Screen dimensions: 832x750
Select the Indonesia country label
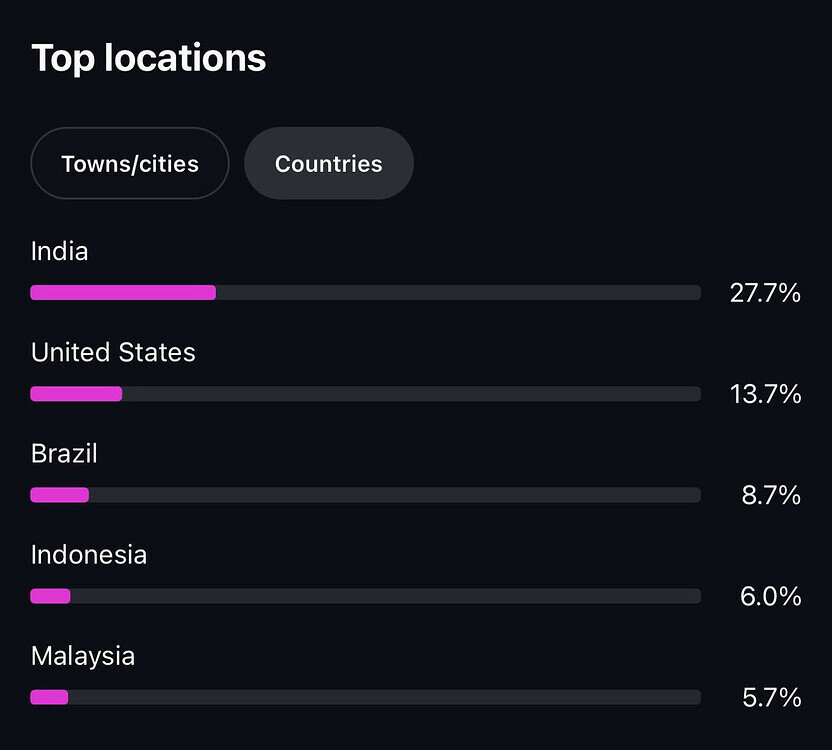[89, 554]
